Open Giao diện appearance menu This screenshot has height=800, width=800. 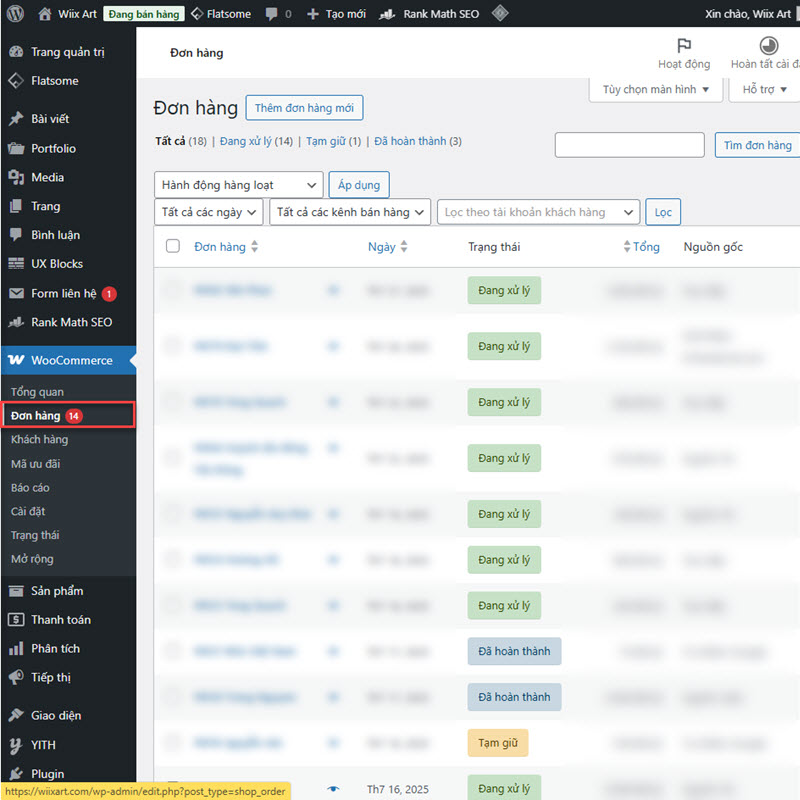pos(68,716)
